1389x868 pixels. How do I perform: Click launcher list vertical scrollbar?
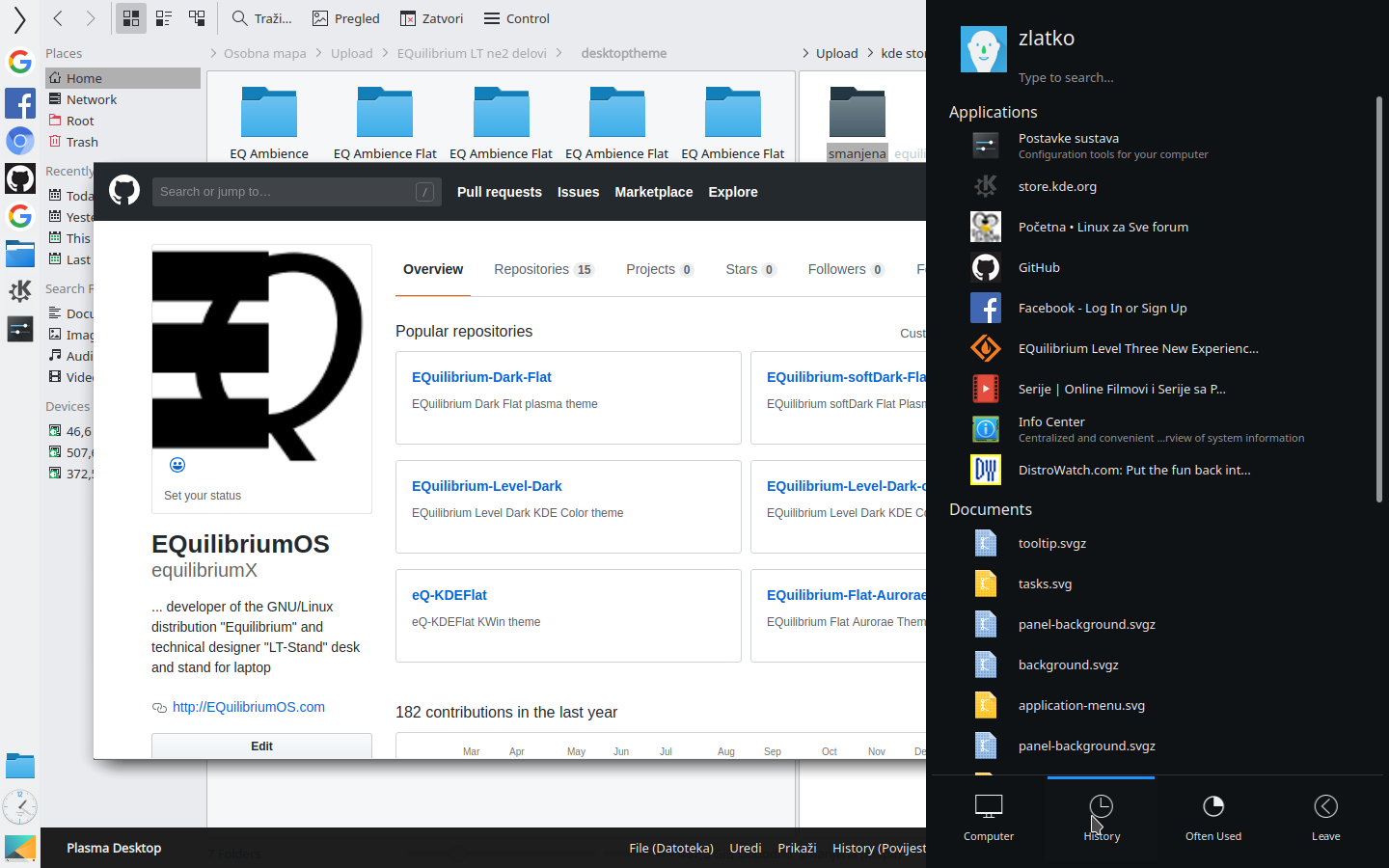[x=1379, y=299]
